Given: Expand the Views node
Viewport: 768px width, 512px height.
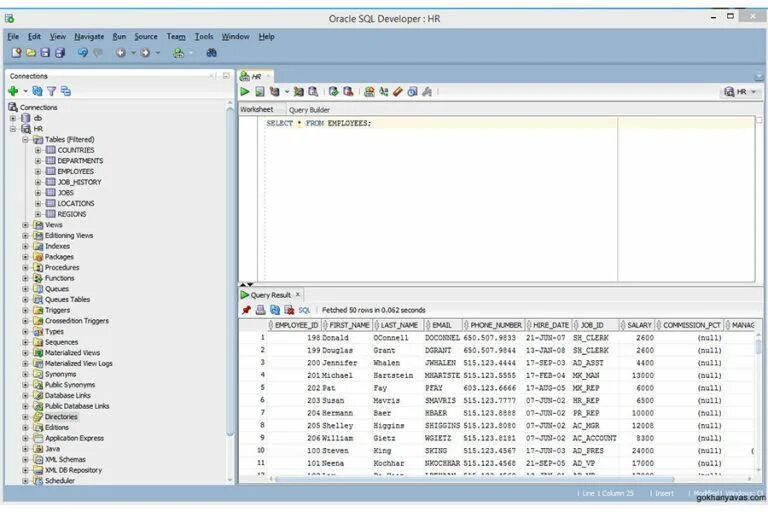Looking at the screenshot, I should pos(25,225).
